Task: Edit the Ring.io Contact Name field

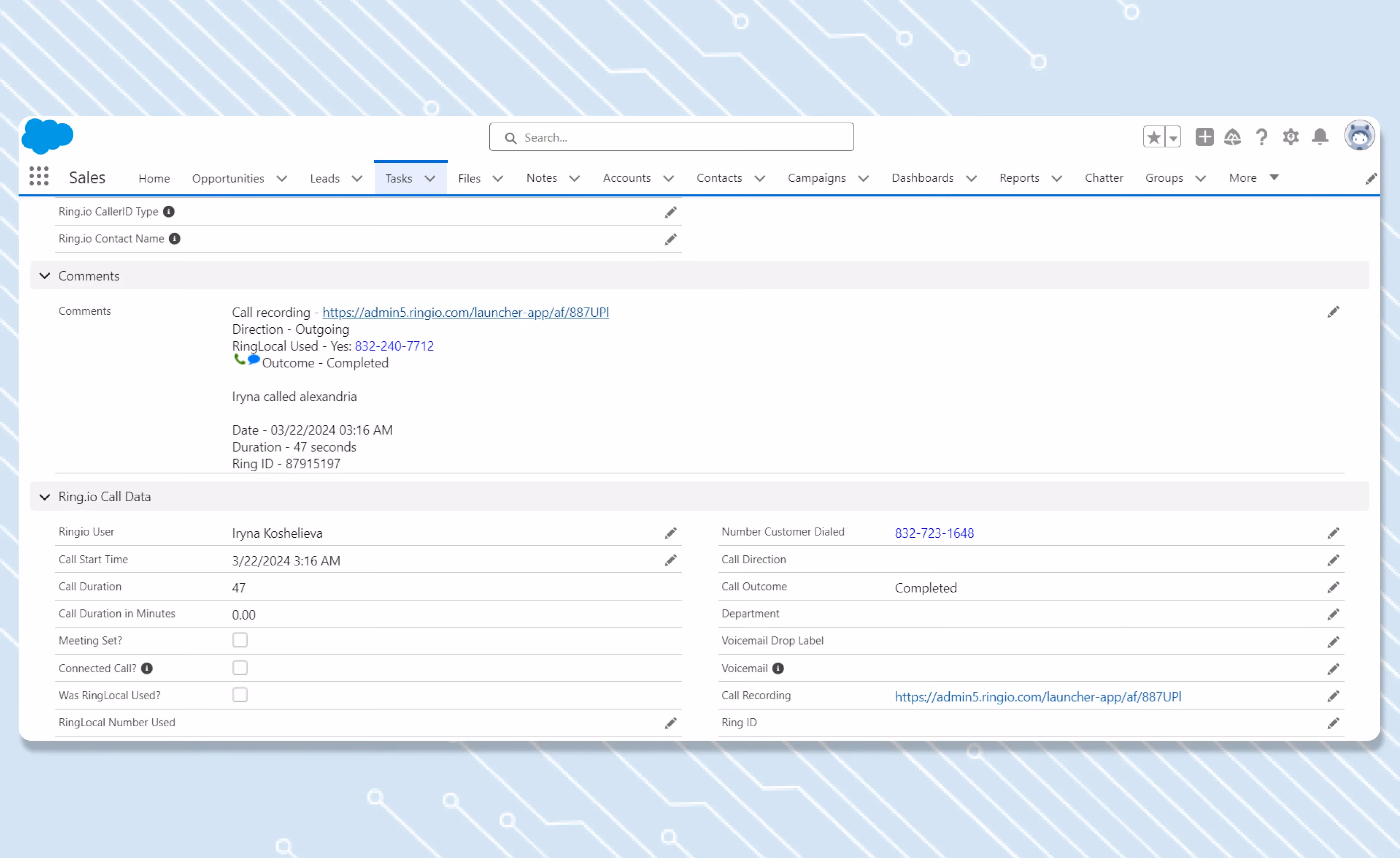Action: (670, 239)
